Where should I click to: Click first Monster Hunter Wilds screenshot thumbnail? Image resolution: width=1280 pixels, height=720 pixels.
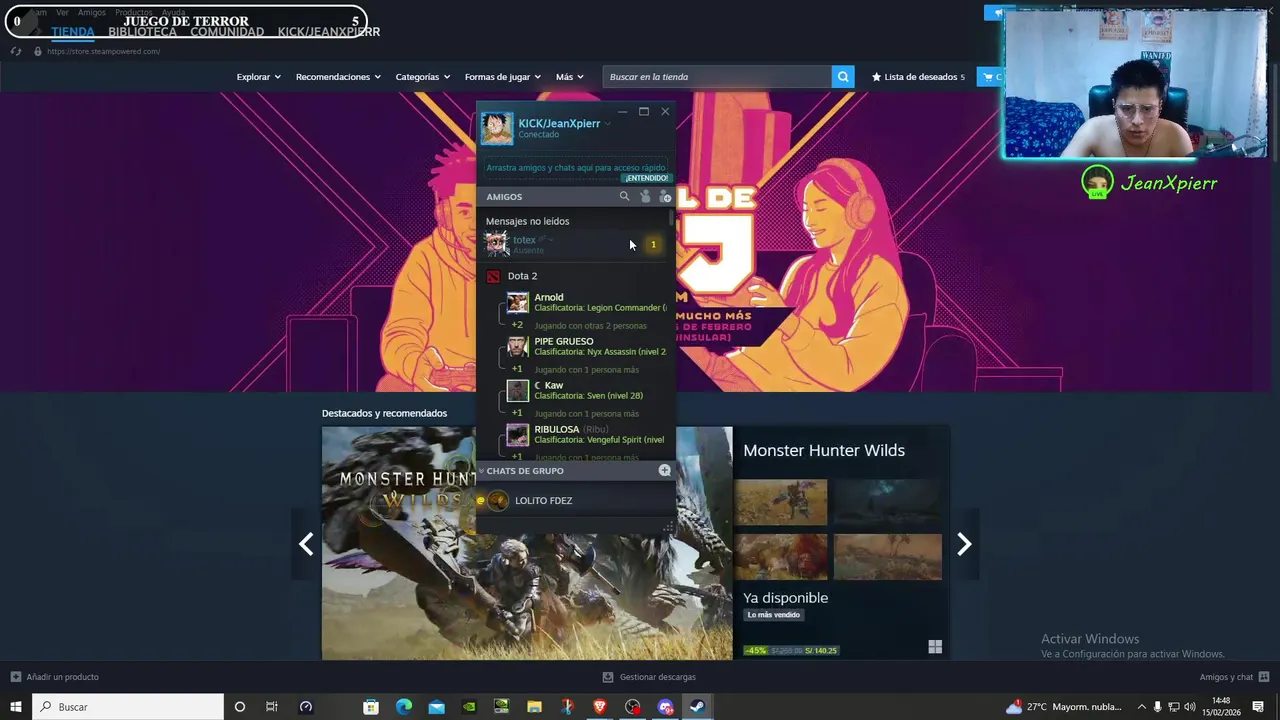coord(781,502)
